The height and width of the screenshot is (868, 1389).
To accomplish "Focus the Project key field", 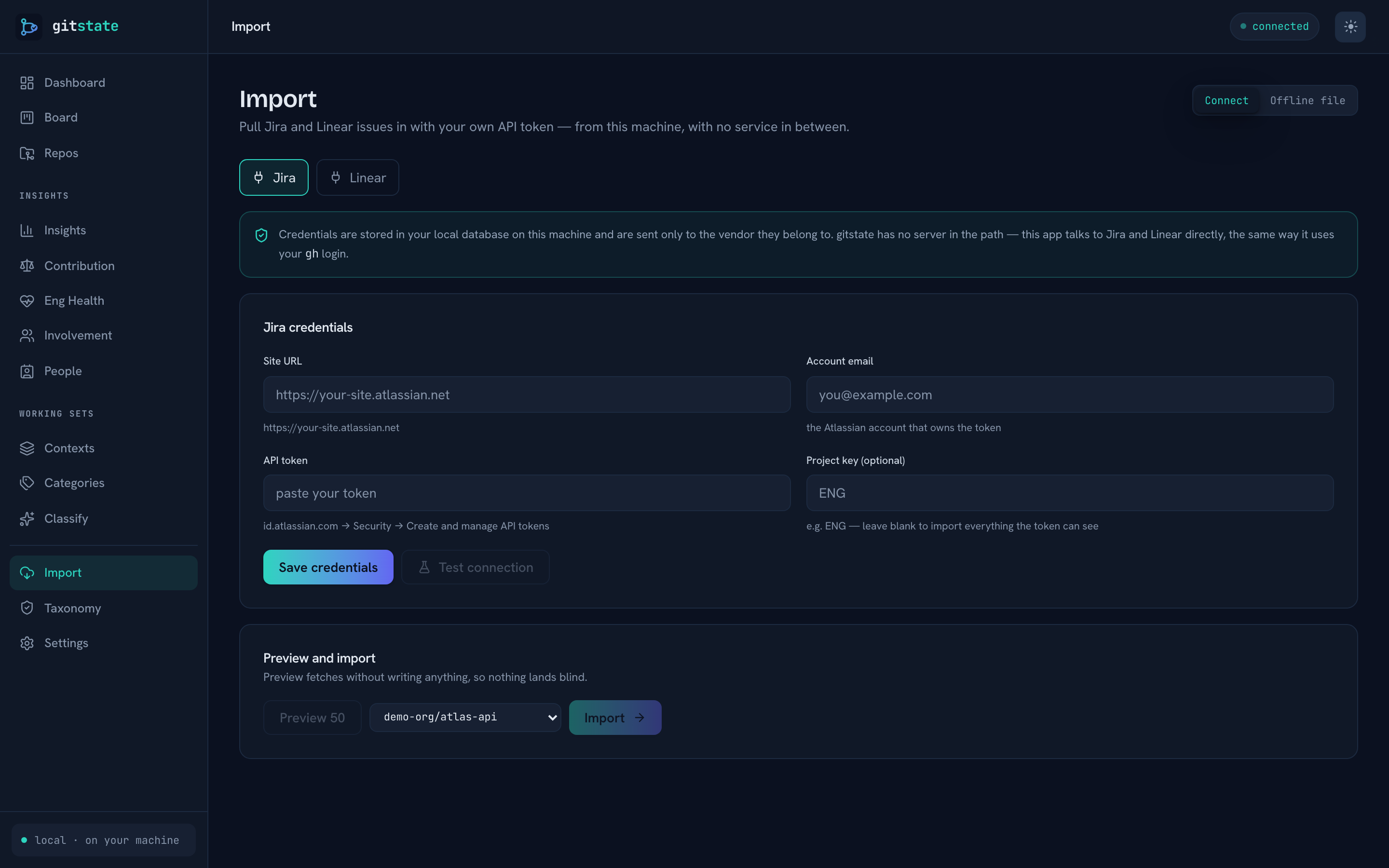I will 1070,492.
